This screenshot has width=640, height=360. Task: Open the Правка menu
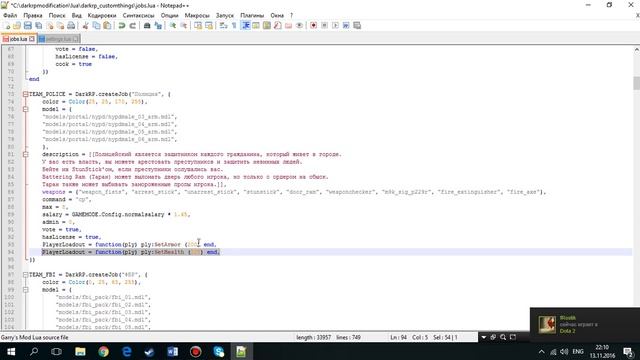pos(33,15)
